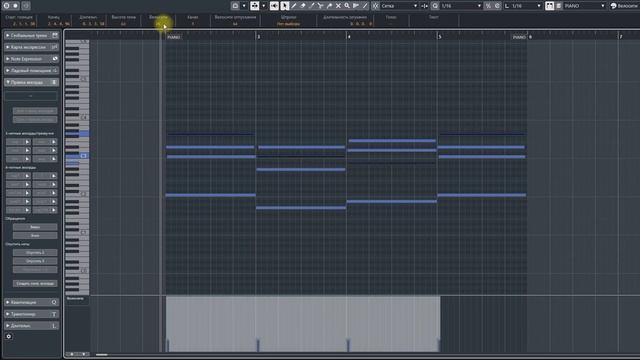Viewport: 640px width, 360px height.
Task: Open the Сетка snap type dropdown
Action: 399,6
